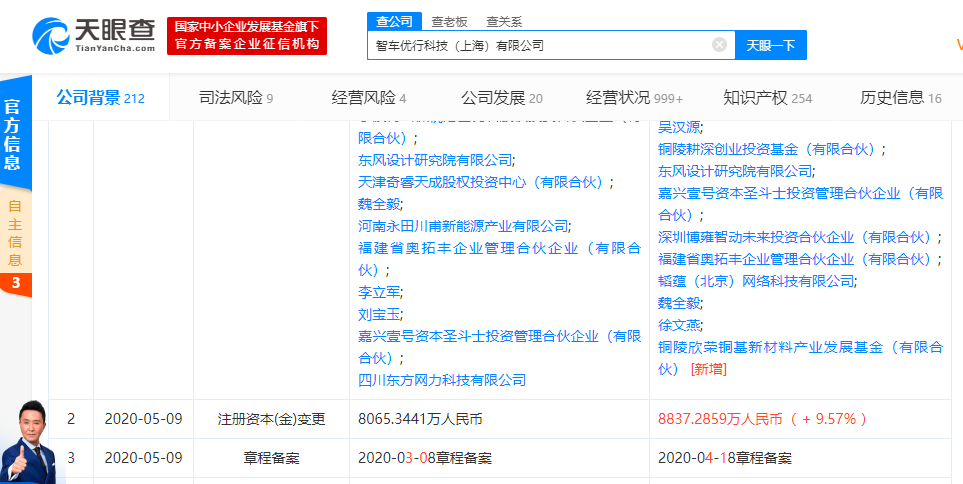
Task: Open right column 魏全毅 link
Action: pos(680,303)
